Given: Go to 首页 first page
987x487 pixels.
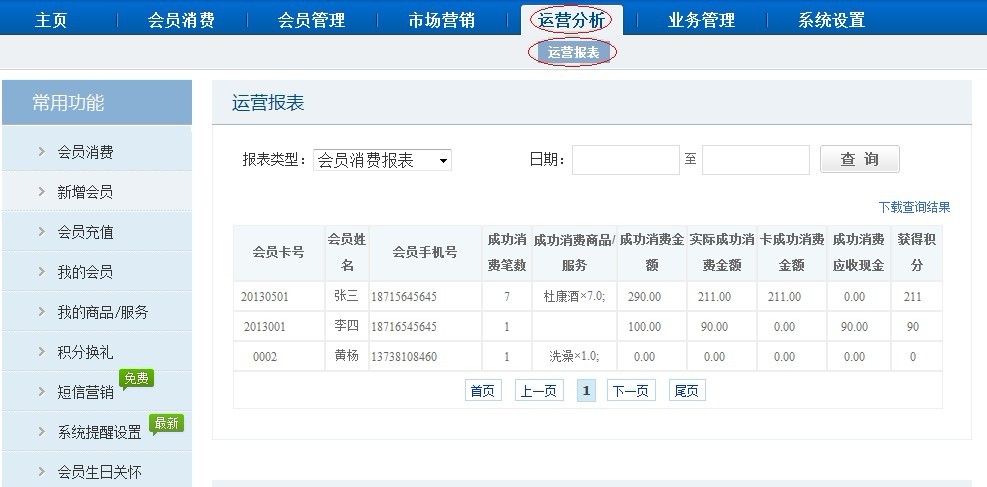Looking at the screenshot, I should point(483,391).
